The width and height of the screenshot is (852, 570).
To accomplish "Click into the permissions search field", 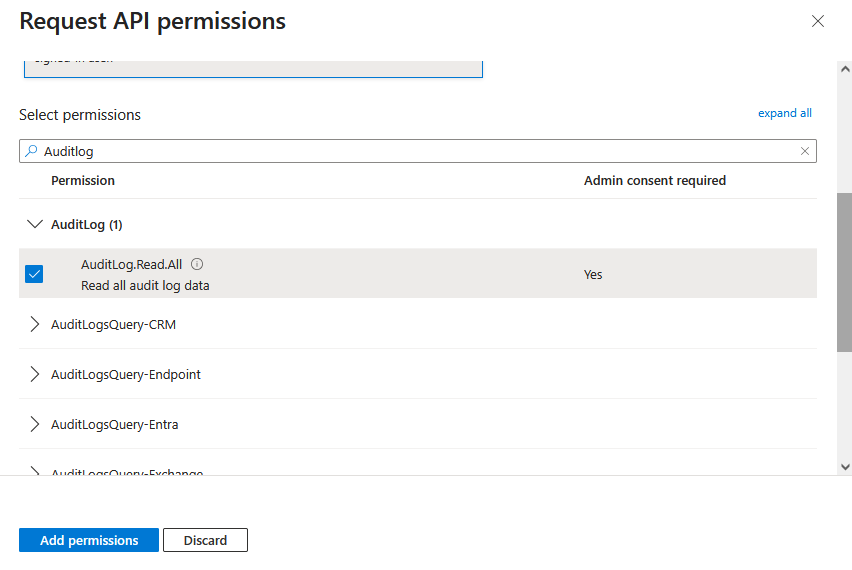I will (x=400, y=151).
